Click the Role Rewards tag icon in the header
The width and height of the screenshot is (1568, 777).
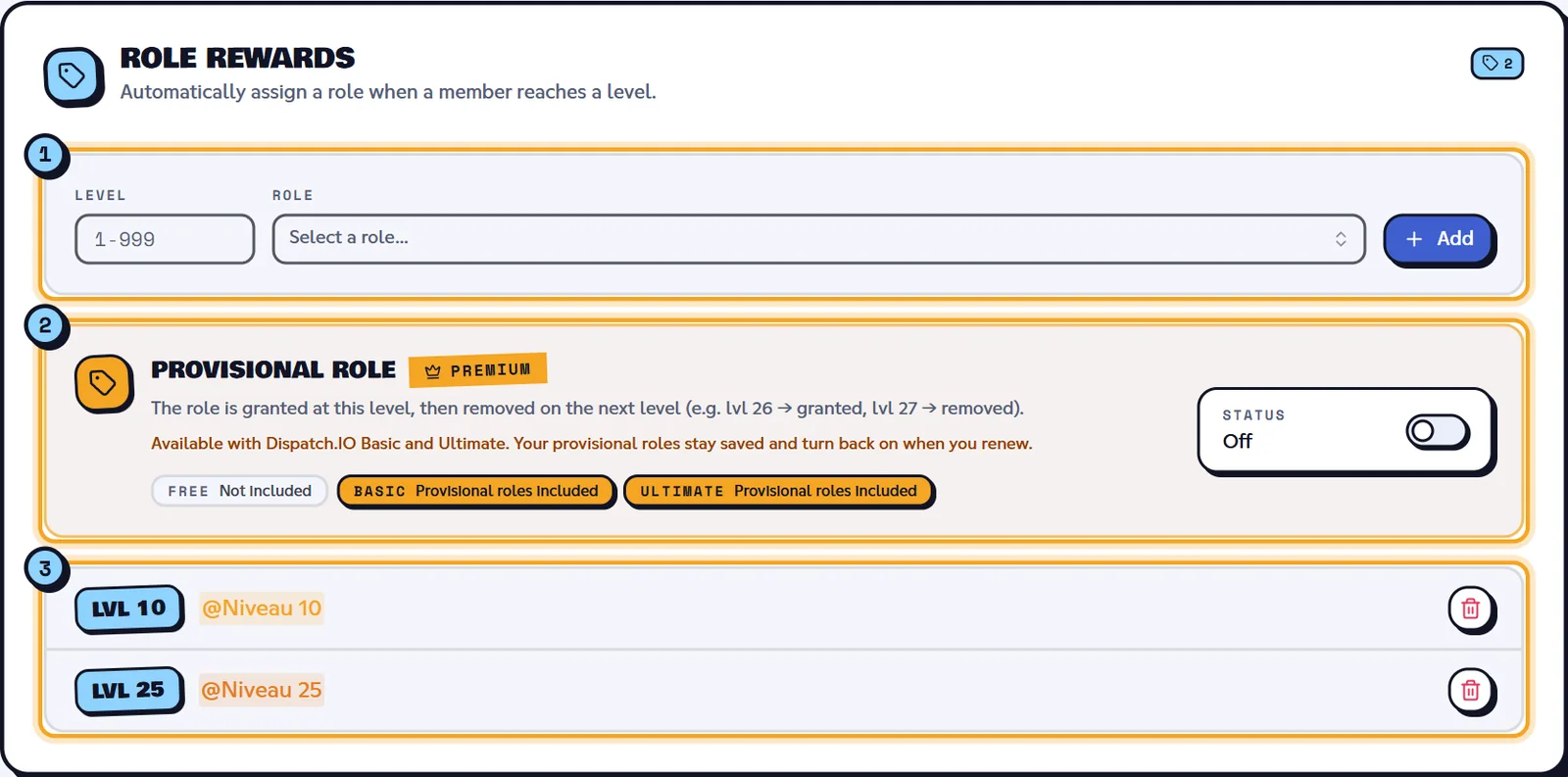[73, 75]
